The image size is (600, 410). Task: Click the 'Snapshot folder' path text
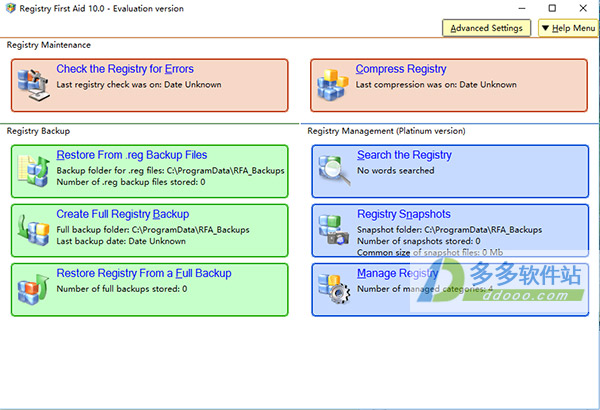(450, 230)
